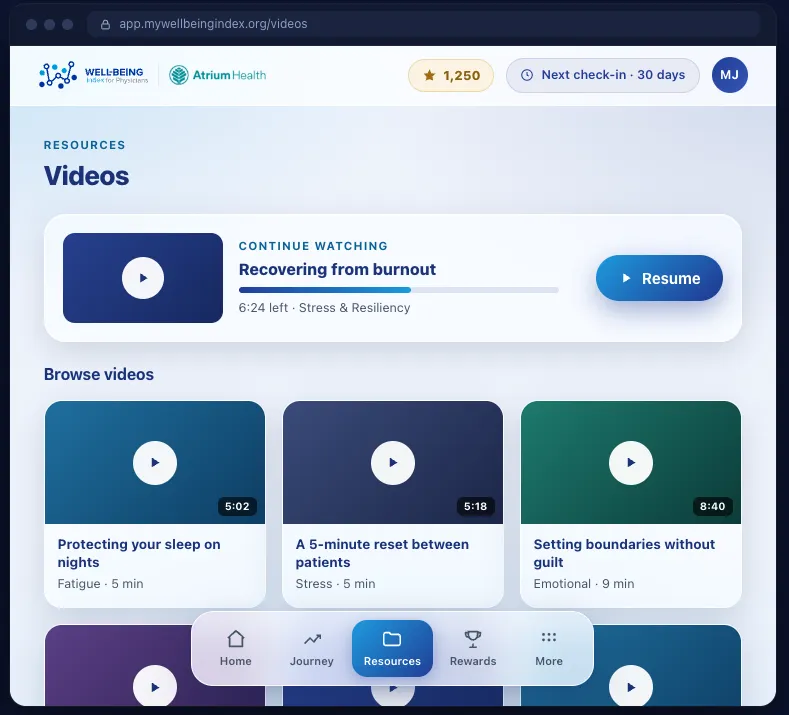Play Setting boundaries without guilt video
Viewport: 789px width, 715px height.
[x=631, y=463]
